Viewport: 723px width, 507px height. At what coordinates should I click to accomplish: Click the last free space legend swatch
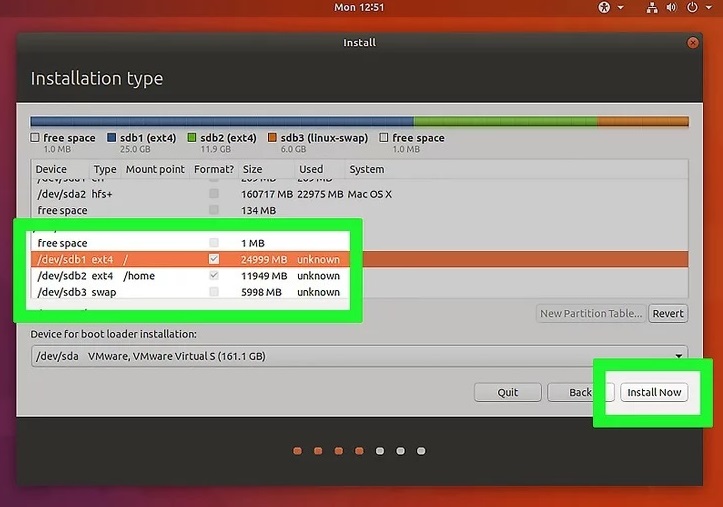(x=384, y=137)
